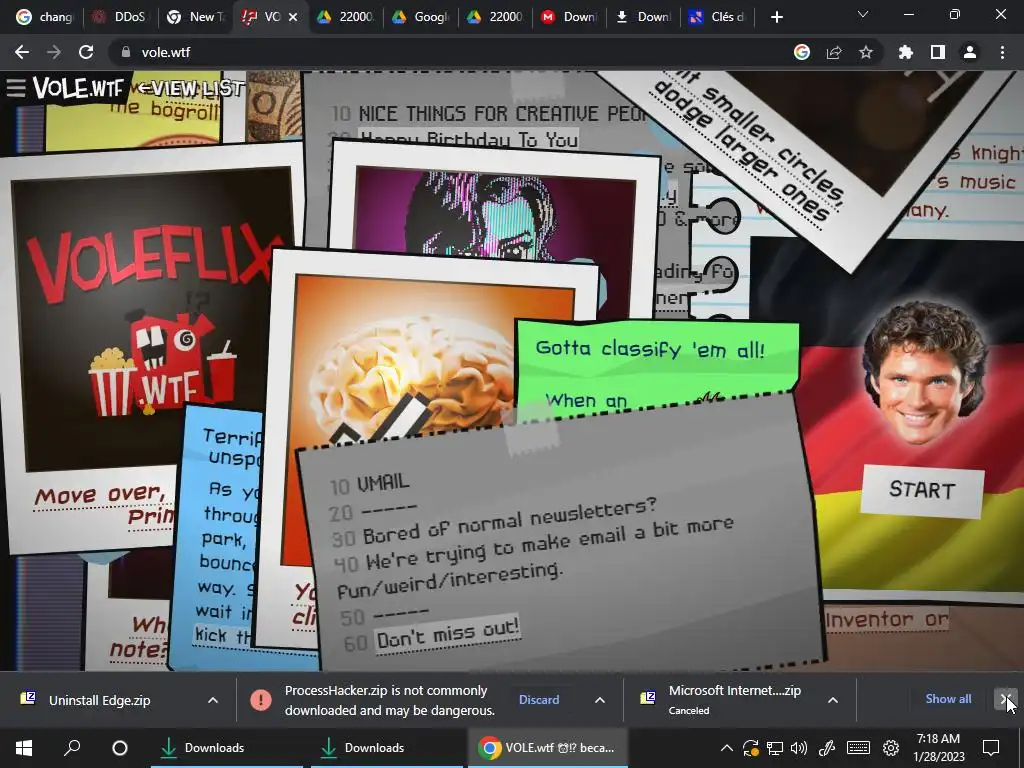Open the taskbar clock showing 7:18 AM
This screenshot has height=768, width=1024.
[938, 748]
